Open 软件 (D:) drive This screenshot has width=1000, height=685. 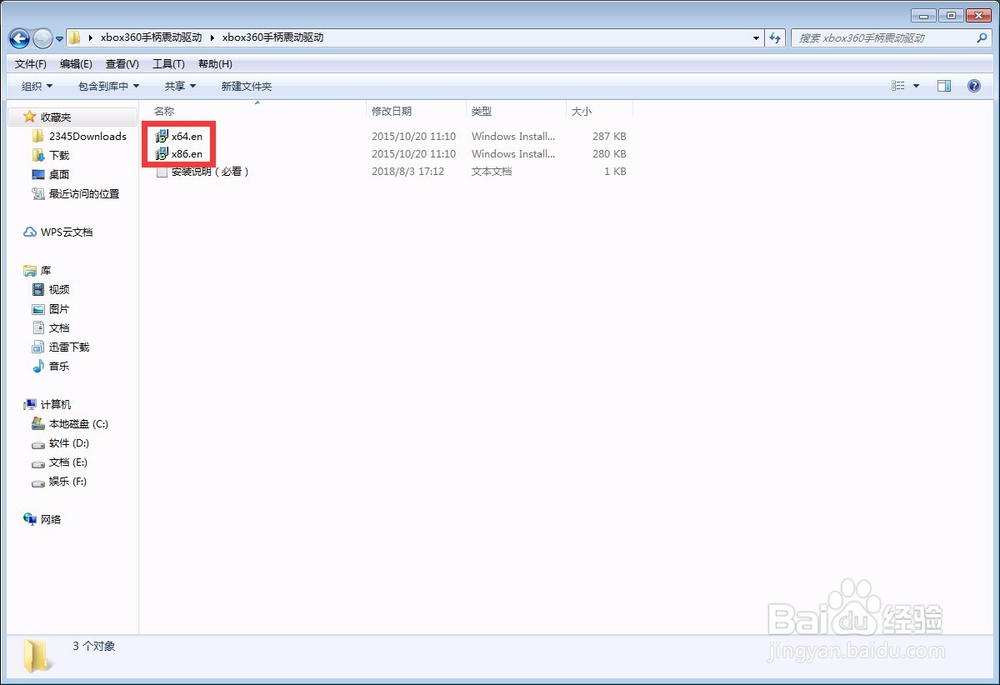pos(69,443)
